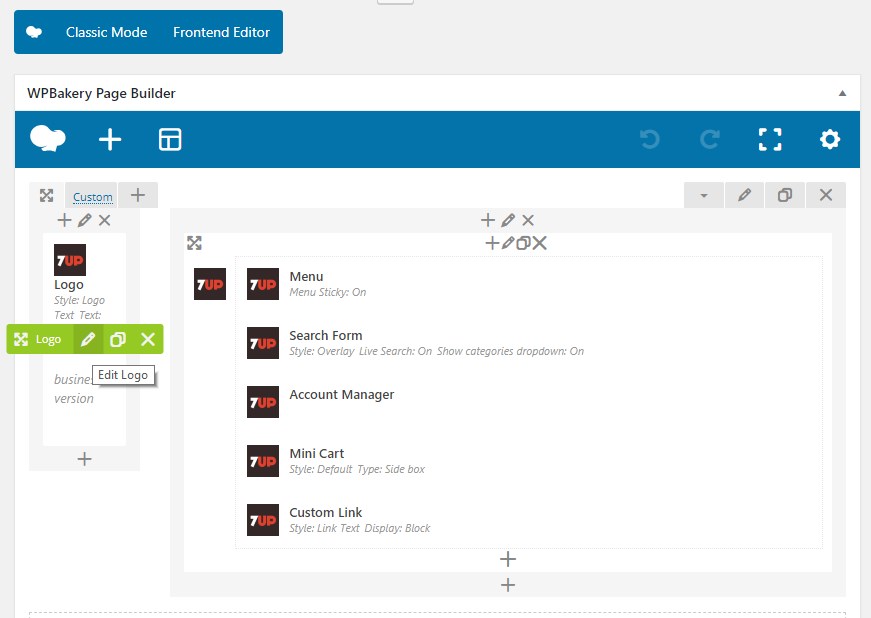
Task: Click the Mini Cart element thumbnail
Action: click(x=263, y=461)
